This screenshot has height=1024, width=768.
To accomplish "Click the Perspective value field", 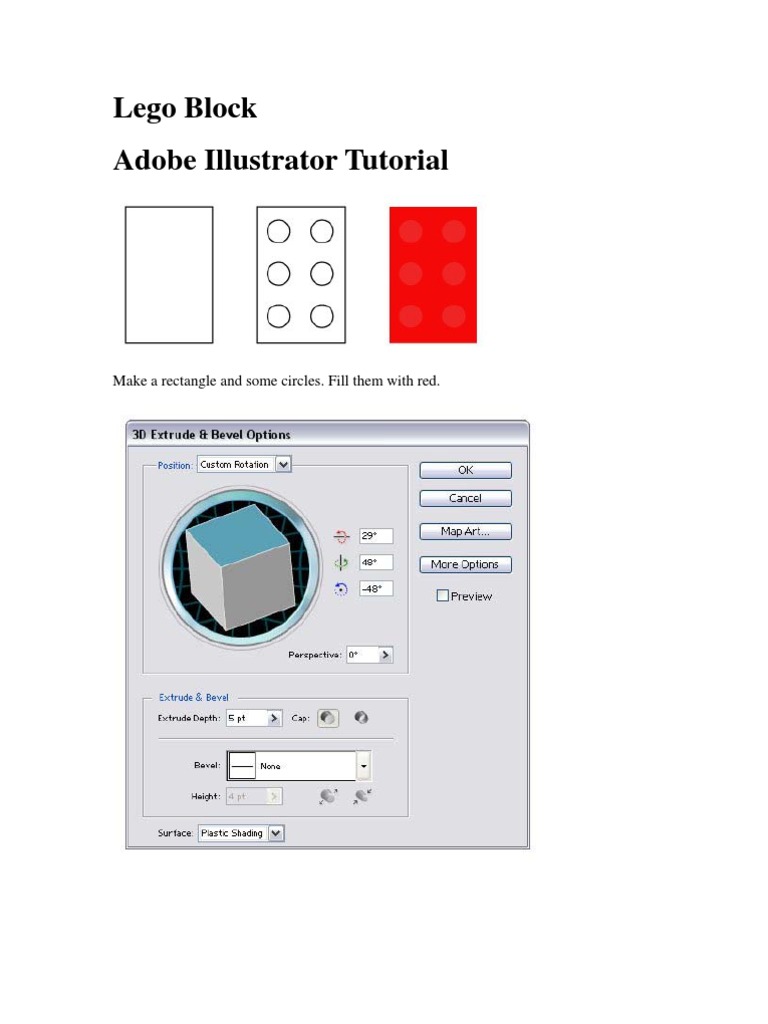I will (362, 654).
